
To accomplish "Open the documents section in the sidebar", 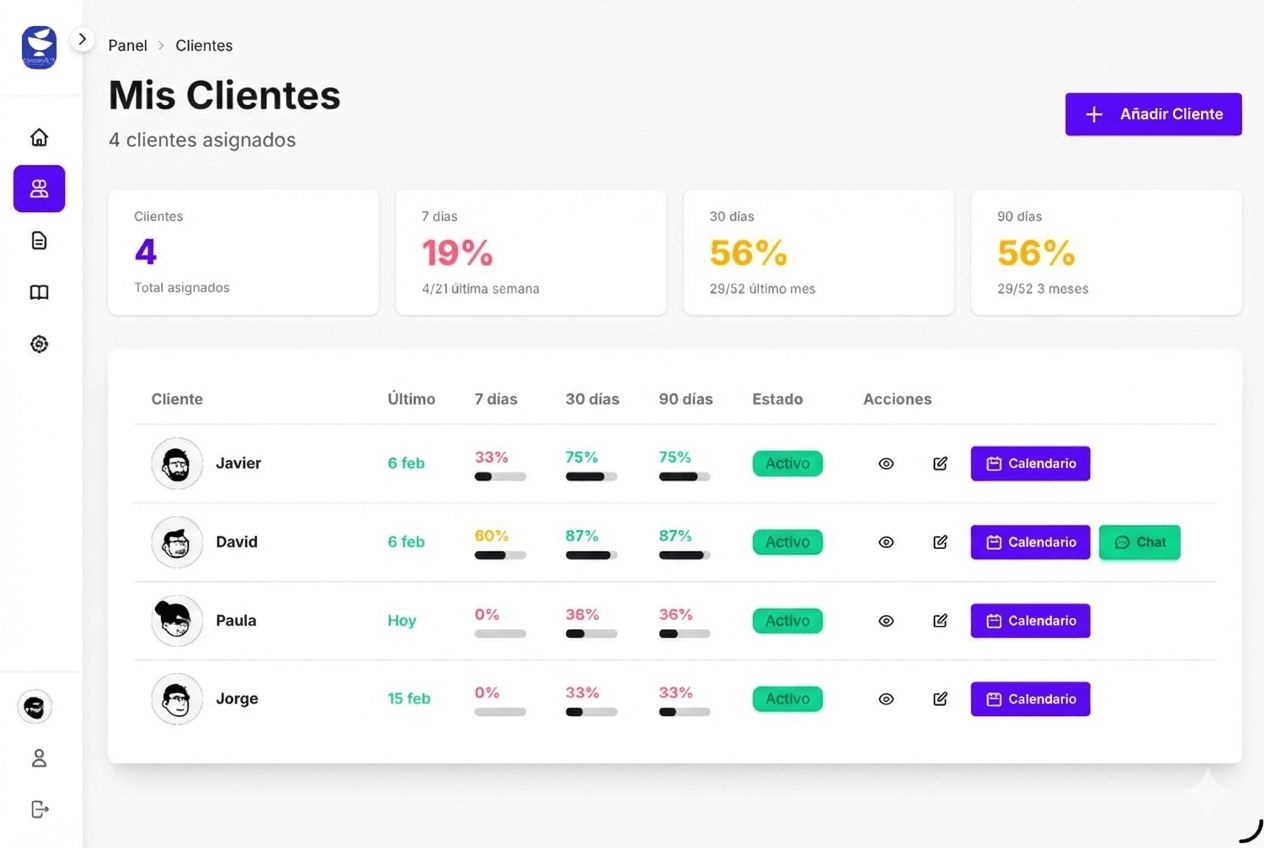I will coord(38,240).
